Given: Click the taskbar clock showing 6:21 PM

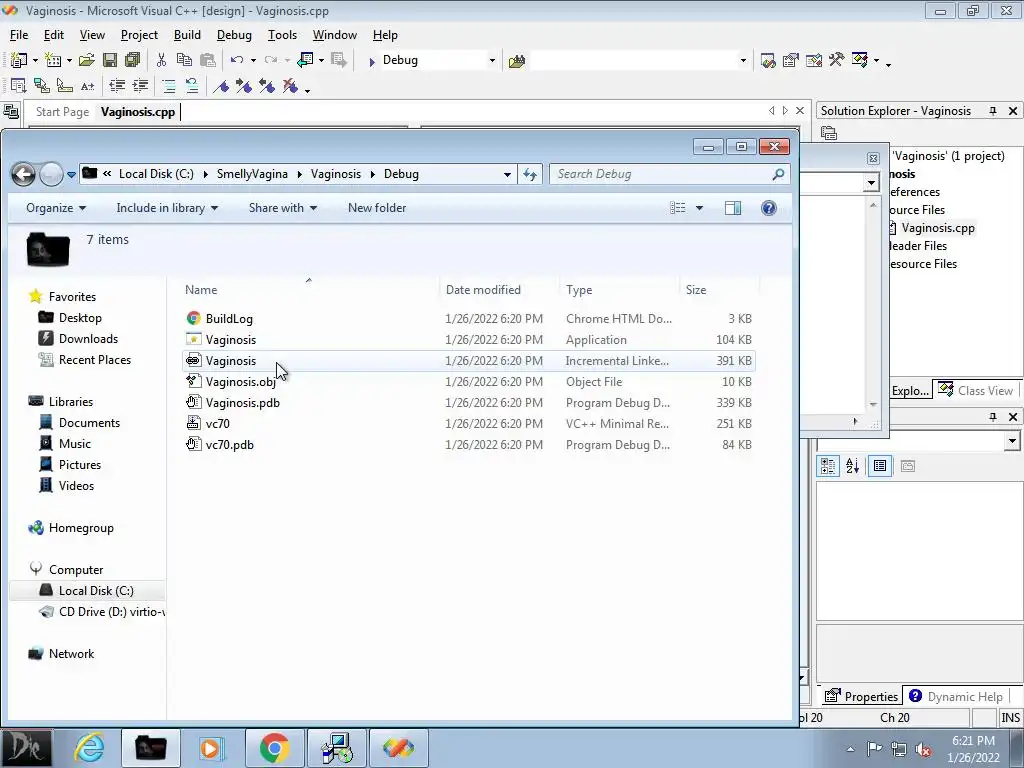Looking at the screenshot, I should (x=973, y=741).
